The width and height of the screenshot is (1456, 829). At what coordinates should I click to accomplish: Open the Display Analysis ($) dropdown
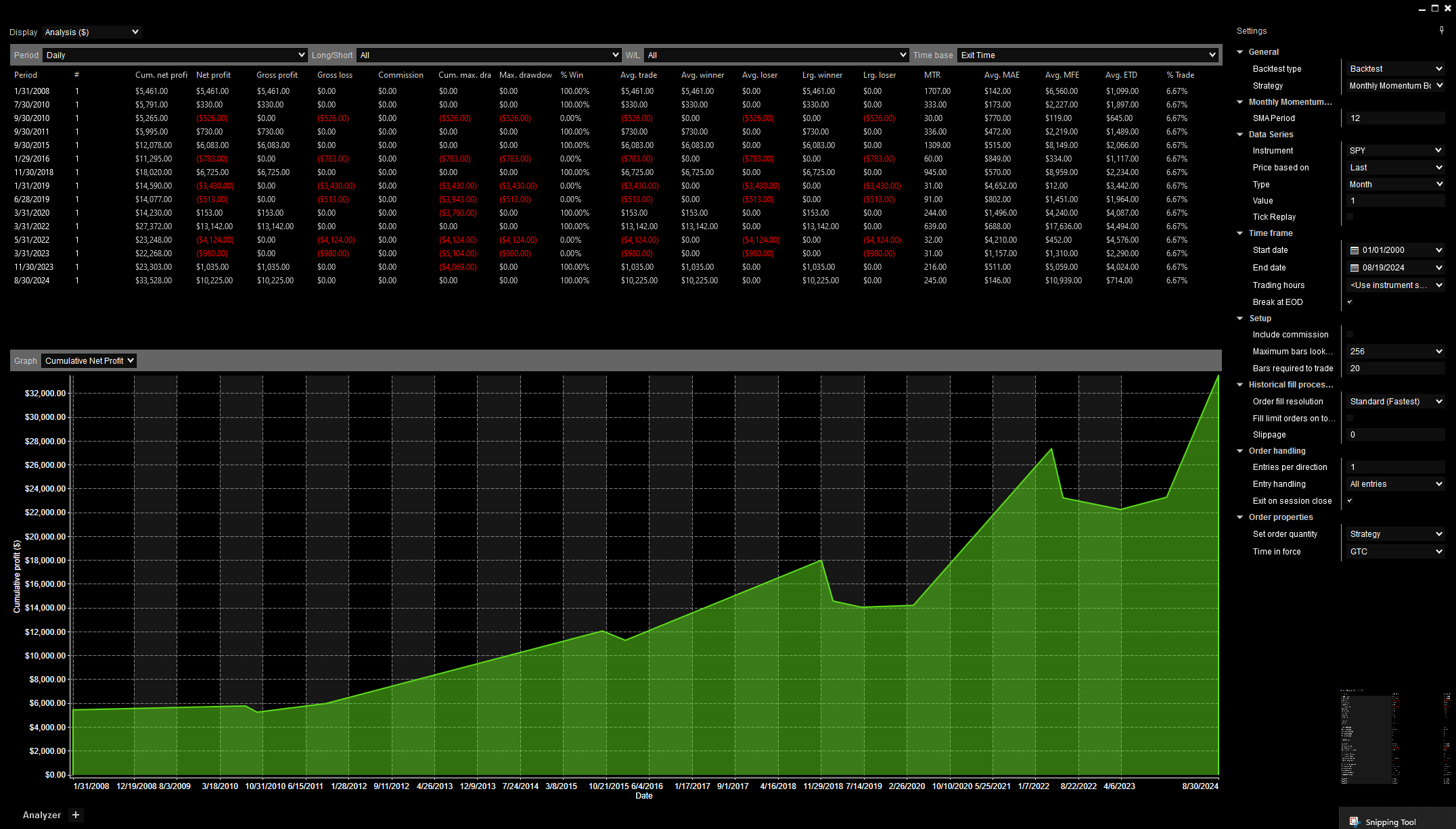[x=91, y=32]
